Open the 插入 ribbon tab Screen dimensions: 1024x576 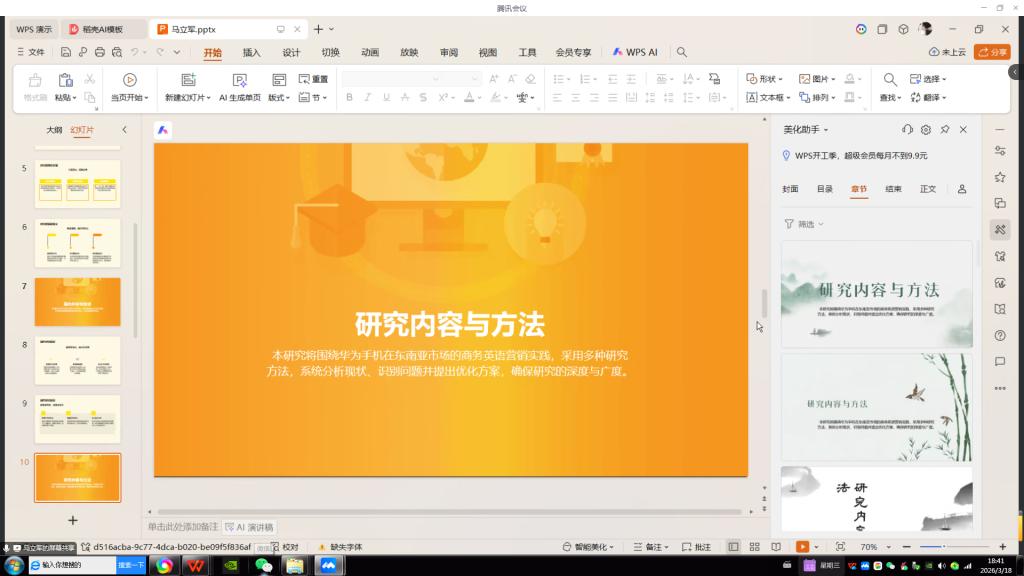[251, 53]
